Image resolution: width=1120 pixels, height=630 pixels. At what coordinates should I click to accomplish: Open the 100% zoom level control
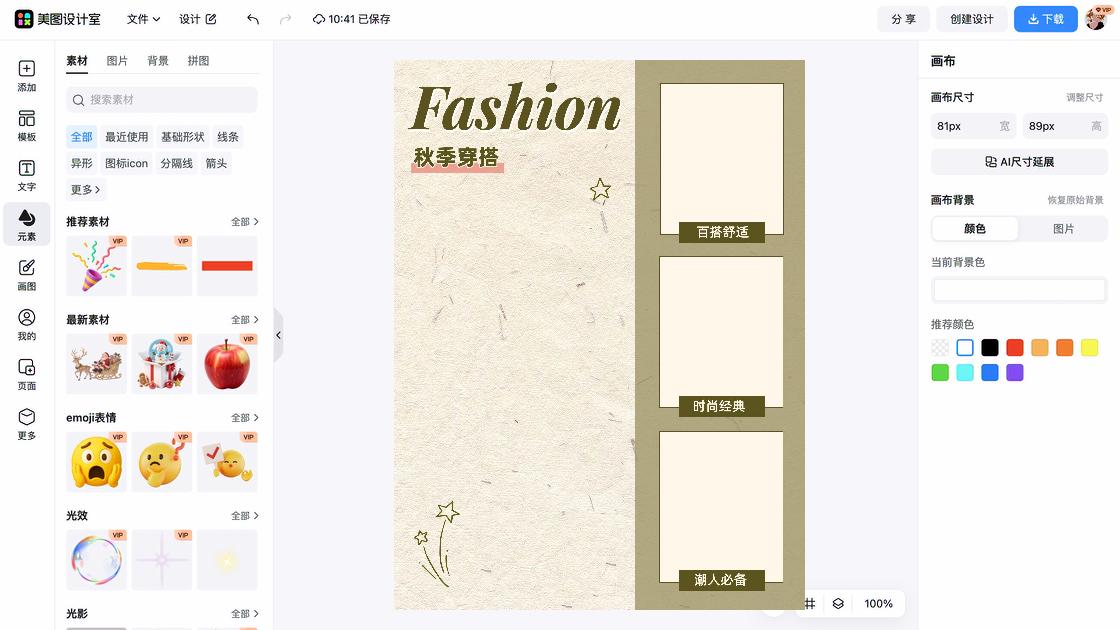[878, 604]
